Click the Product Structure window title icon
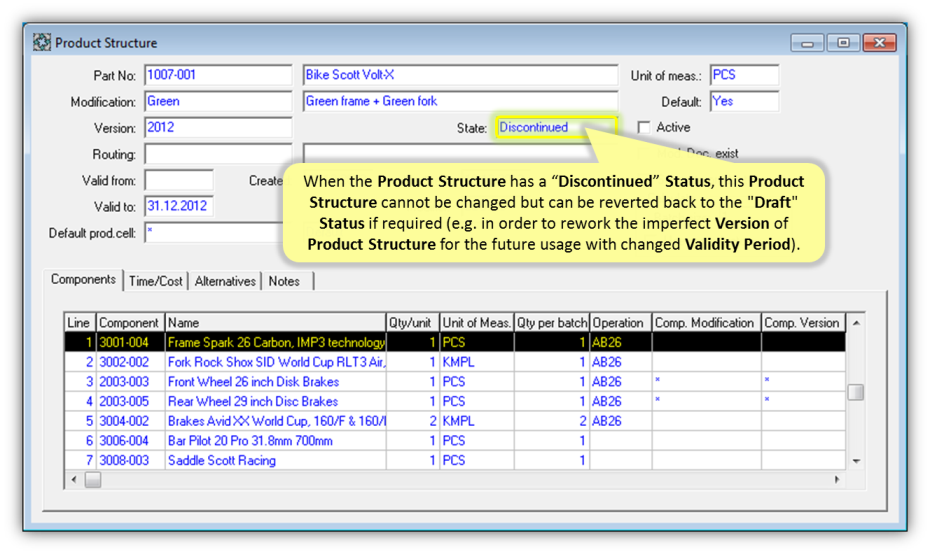Image resolution: width=930 pixels, height=554 pixels. [42, 43]
